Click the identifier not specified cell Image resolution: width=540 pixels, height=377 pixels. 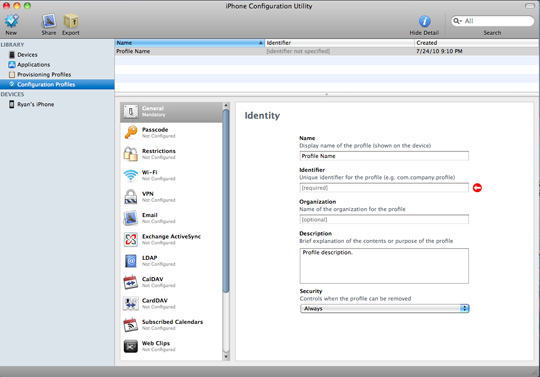coord(298,51)
